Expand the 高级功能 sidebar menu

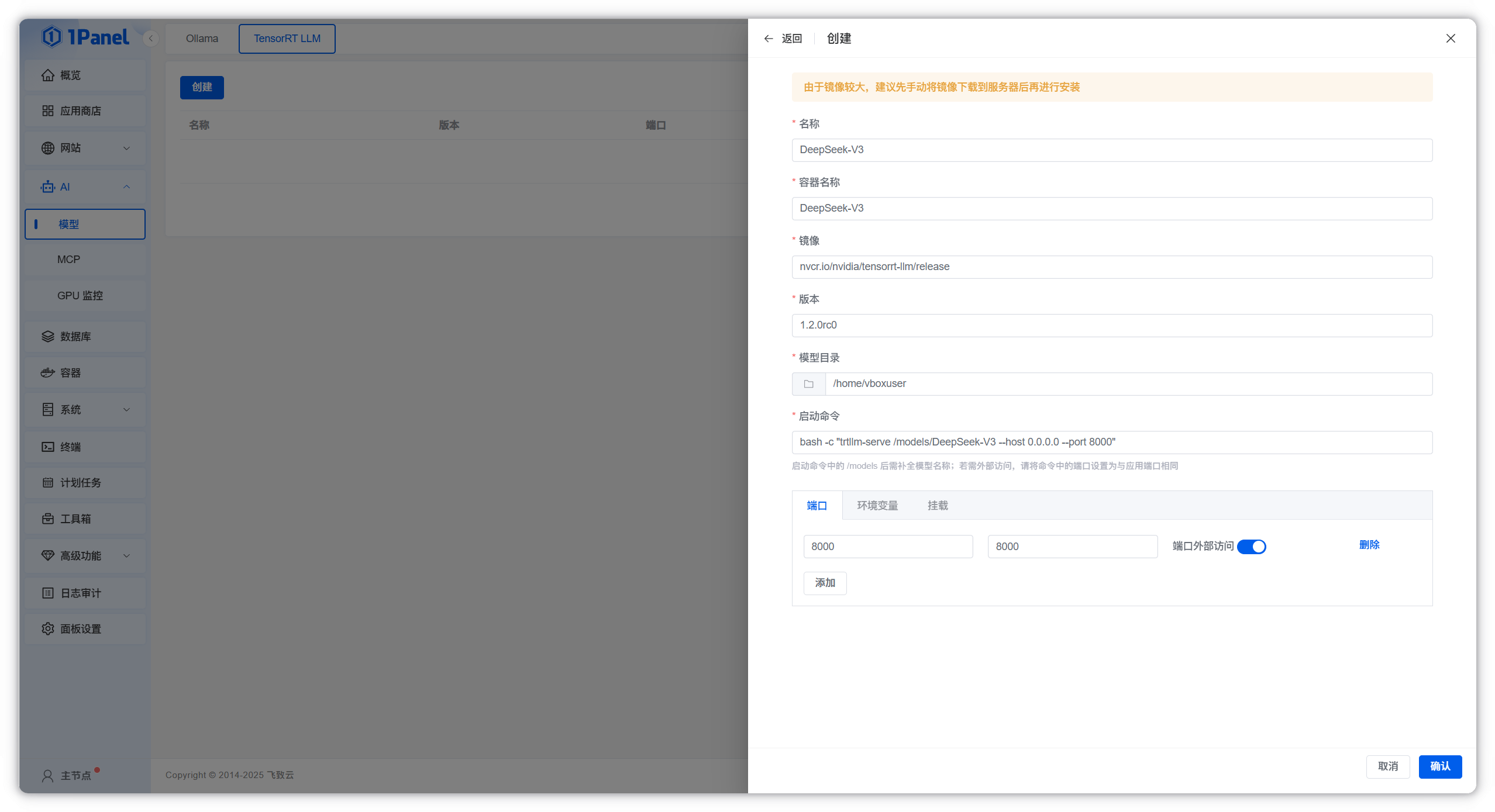coord(85,556)
